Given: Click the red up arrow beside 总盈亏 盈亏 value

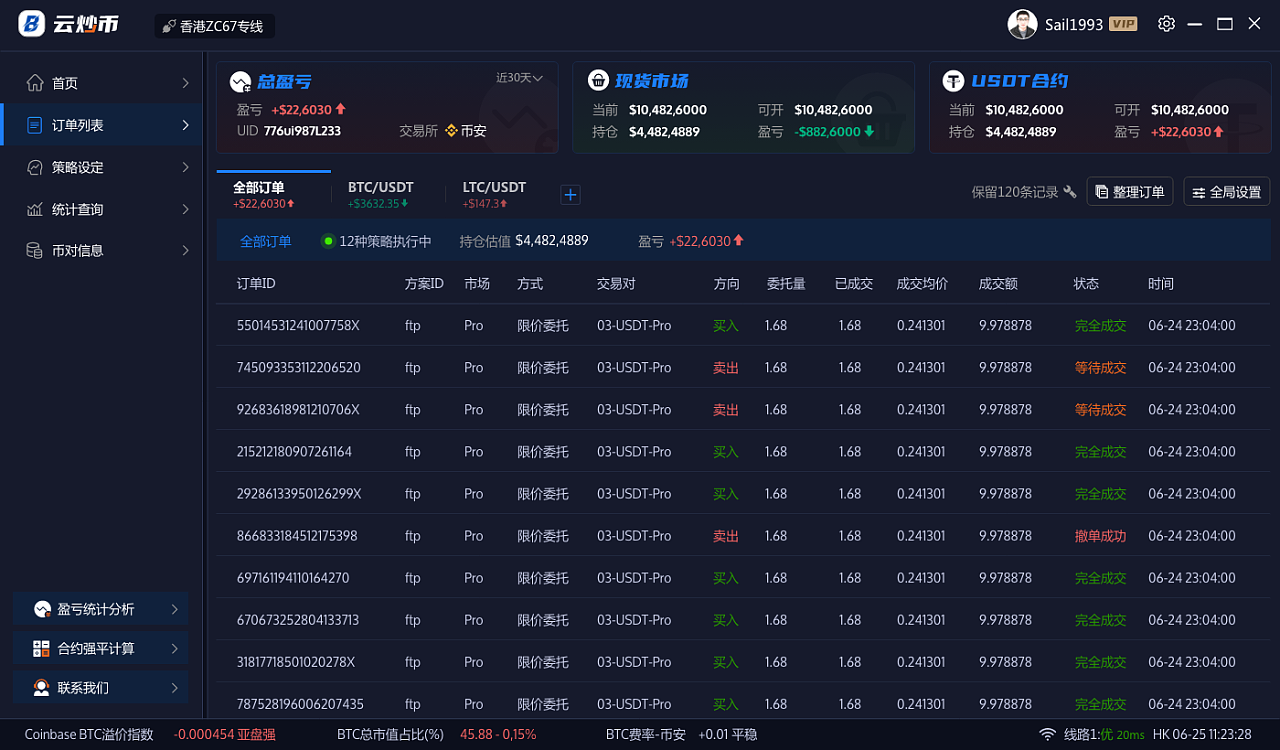Looking at the screenshot, I should tap(340, 109).
